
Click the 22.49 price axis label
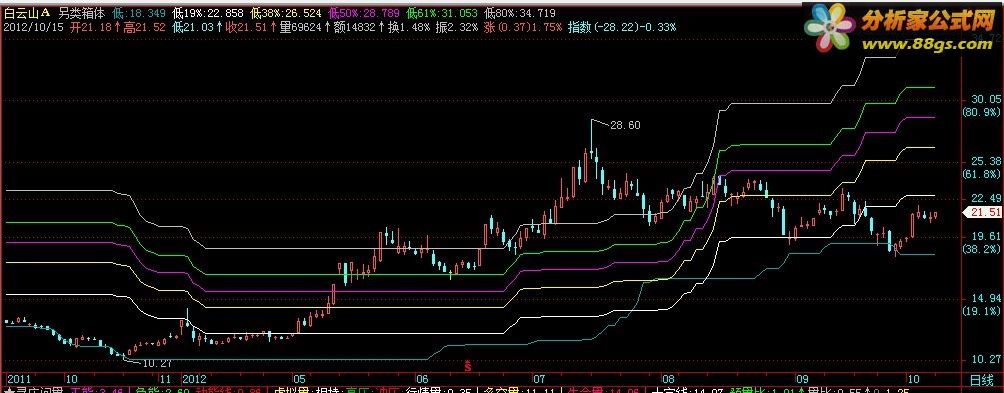(x=986, y=198)
